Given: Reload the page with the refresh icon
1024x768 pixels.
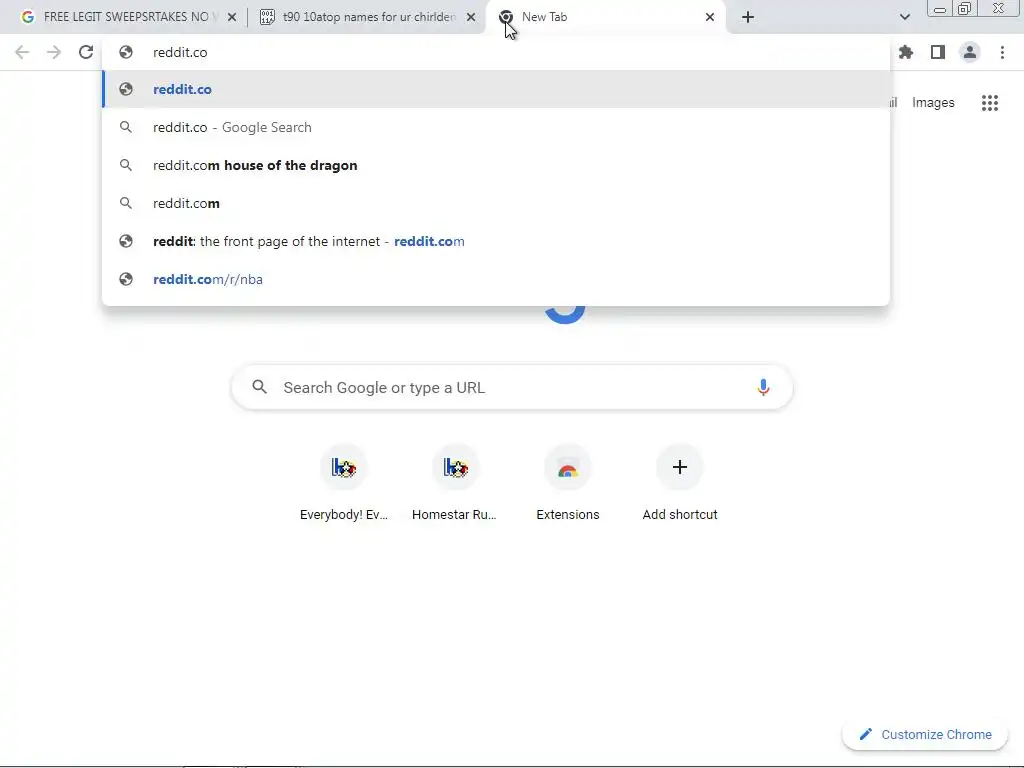Looking at the screenshot, I should pyautogui.click(x=86, y=52).
